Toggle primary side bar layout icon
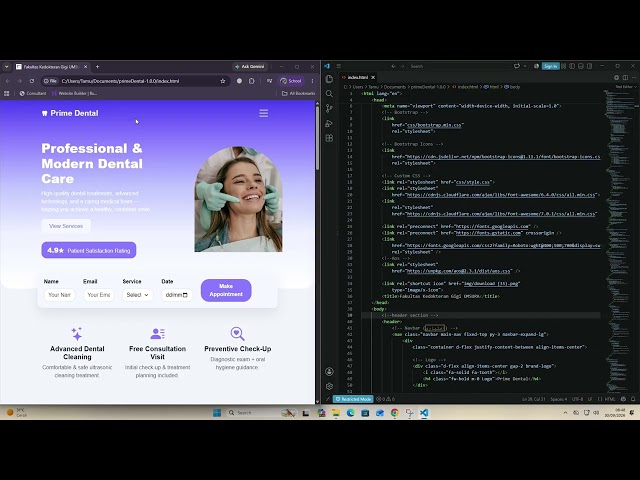The height and width of the screenshot is (480, 640). click(x=572, y=66)
